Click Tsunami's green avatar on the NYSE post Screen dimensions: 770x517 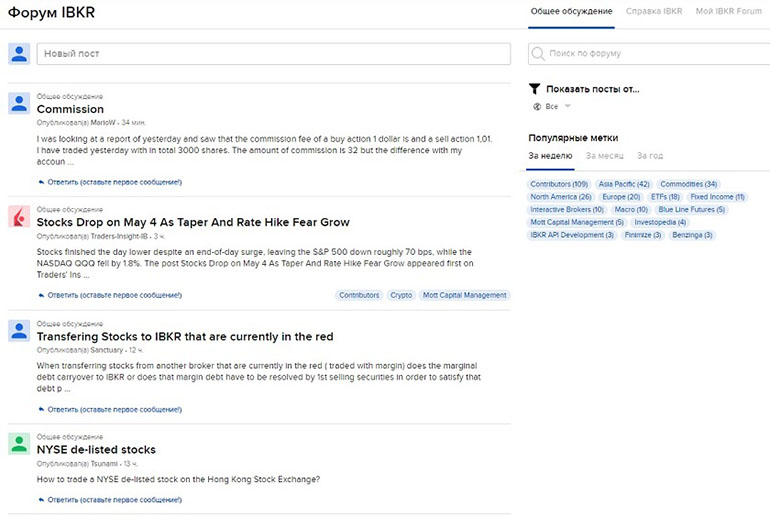tap(19, 444)
